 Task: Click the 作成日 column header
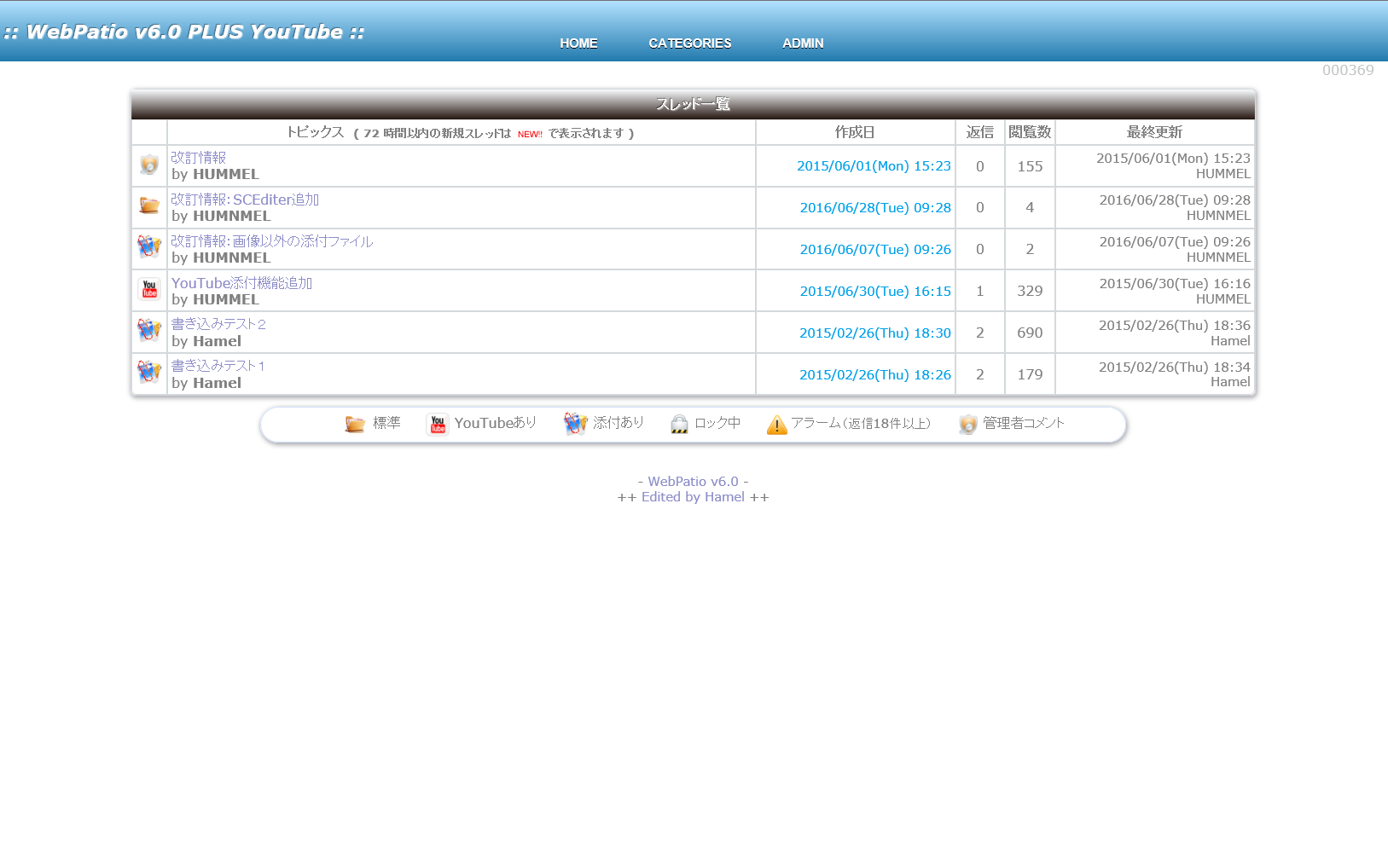coord(855,132)
